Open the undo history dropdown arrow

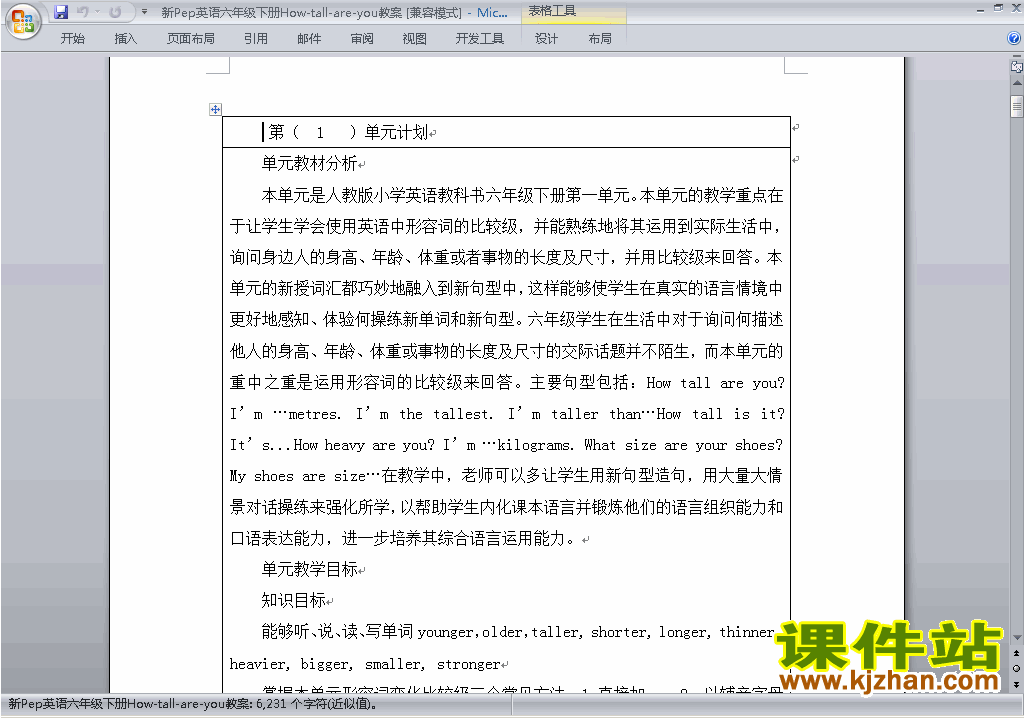pos(97,12)
